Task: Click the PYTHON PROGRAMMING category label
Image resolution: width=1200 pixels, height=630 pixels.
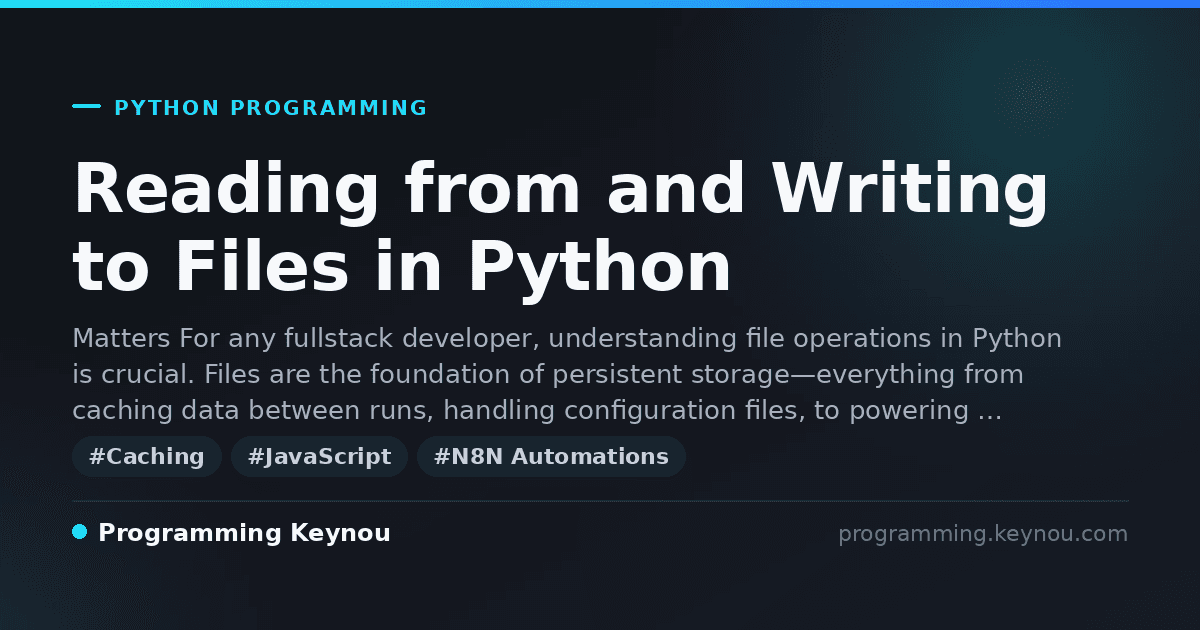Action: coord(271,108)
